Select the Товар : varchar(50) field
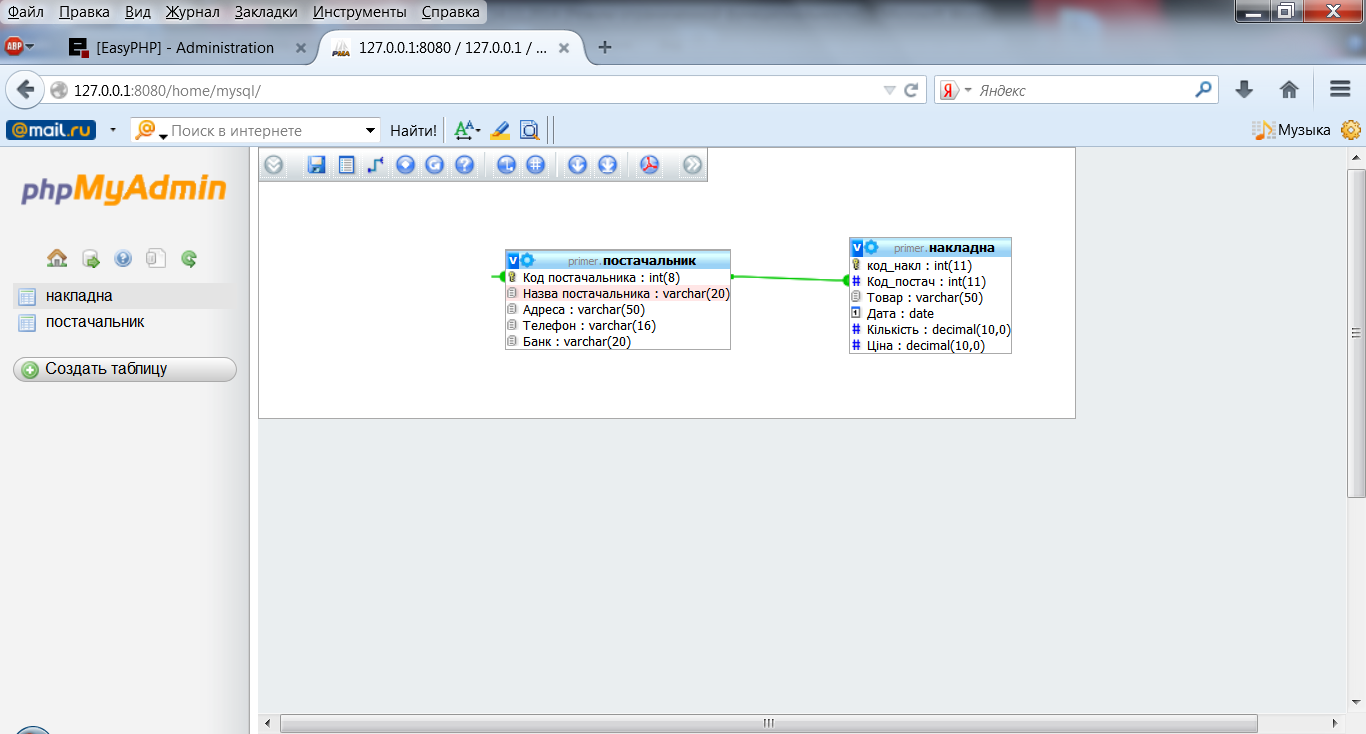 (930, 297)
